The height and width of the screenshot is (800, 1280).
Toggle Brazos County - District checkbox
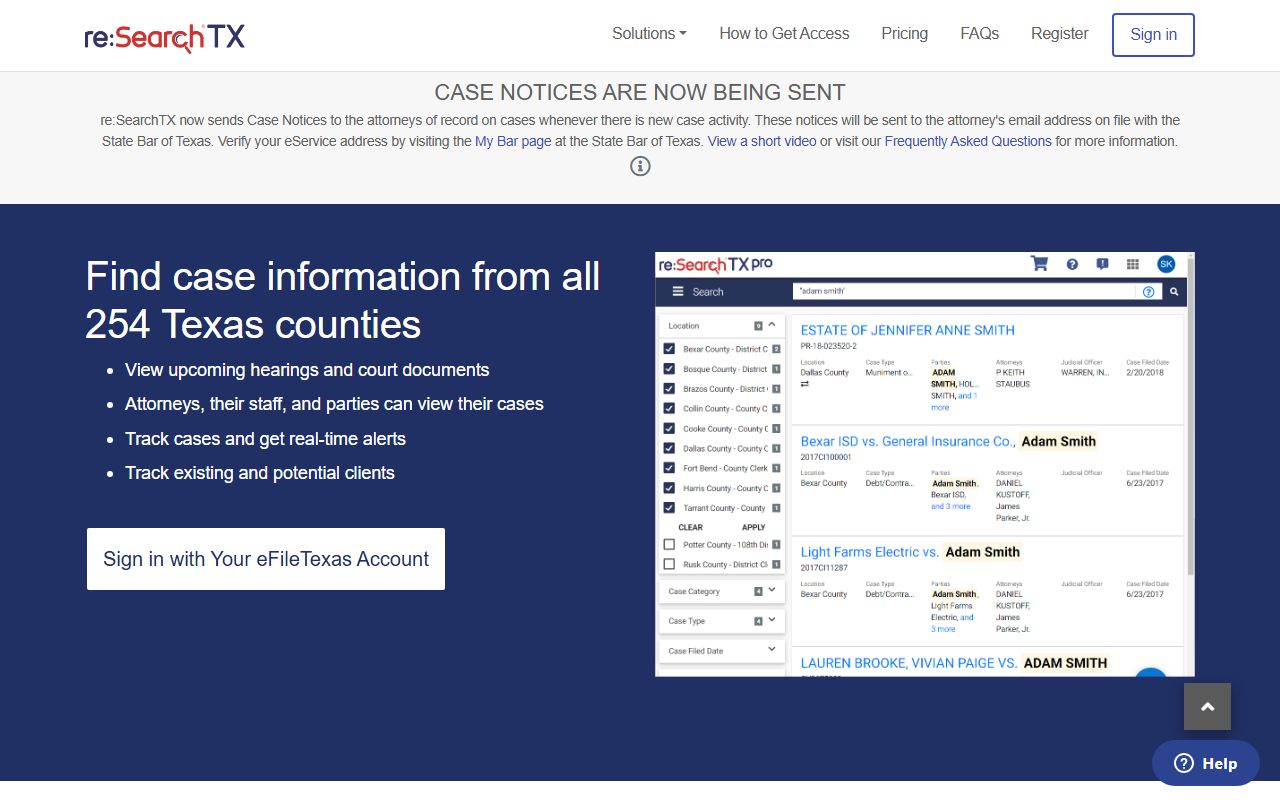(x=669, y=388)
